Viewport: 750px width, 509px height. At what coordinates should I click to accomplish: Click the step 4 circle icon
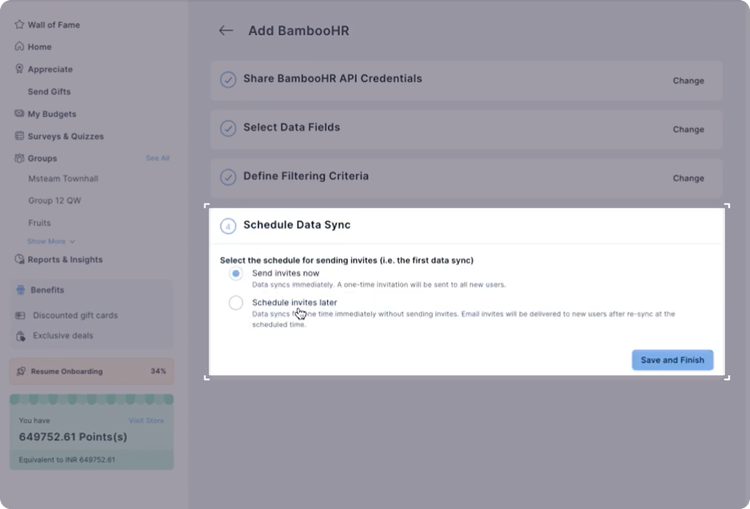pyautogui.click(x=228, y=226)
